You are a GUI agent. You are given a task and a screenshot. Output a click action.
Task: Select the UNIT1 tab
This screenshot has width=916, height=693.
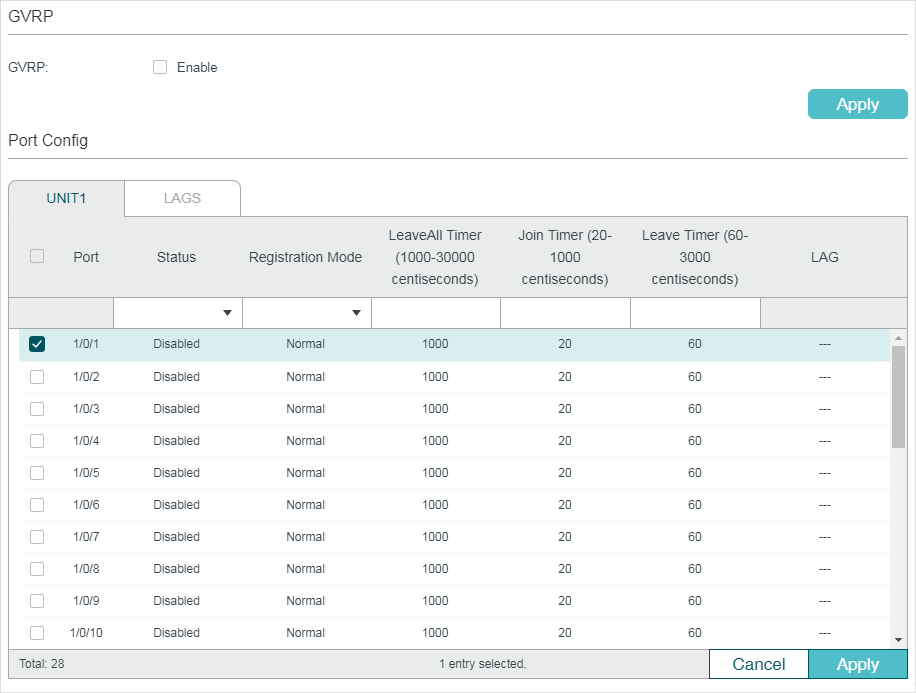coord(66,198)
